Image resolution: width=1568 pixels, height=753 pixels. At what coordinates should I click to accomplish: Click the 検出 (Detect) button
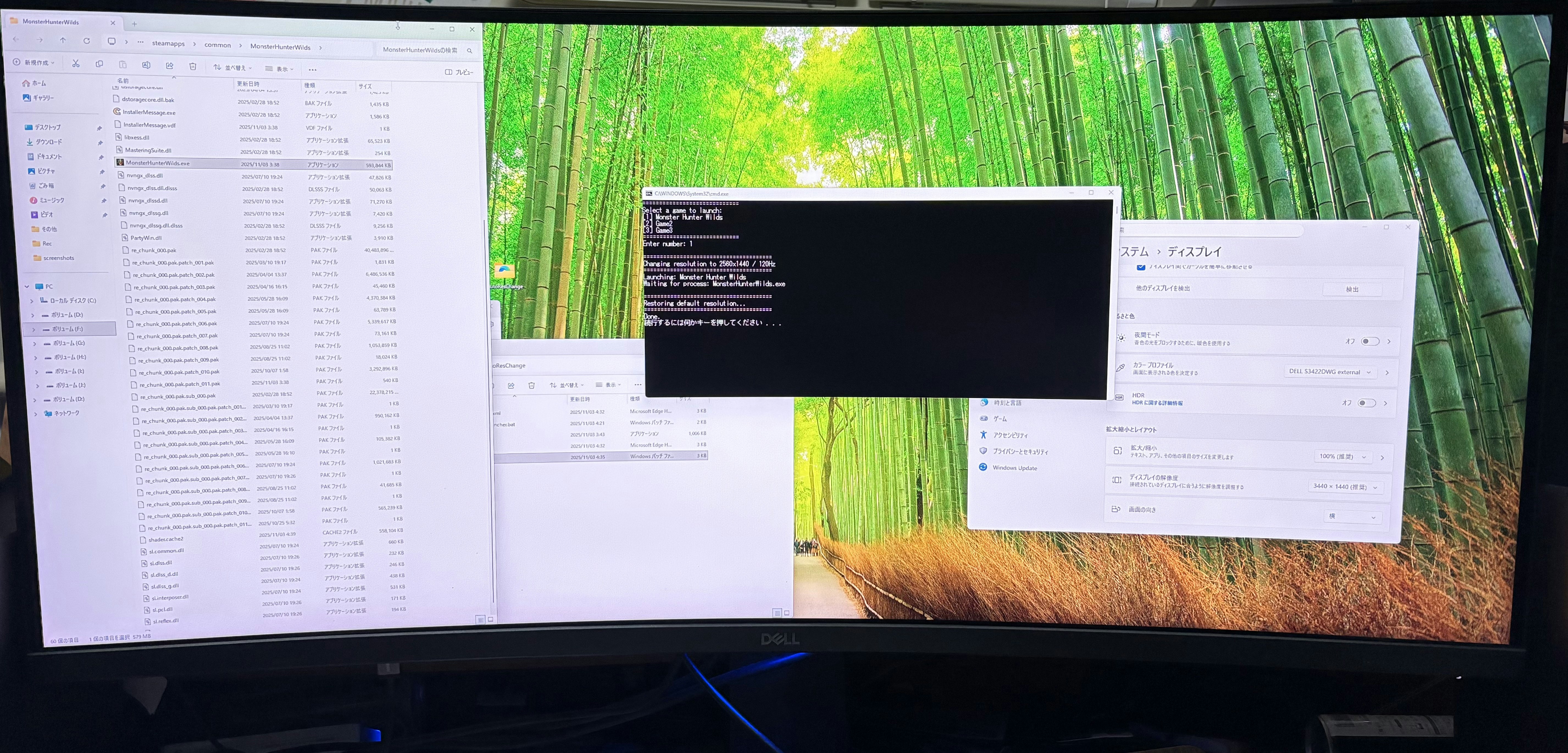pyautogui.click(x=1352, y=289)
